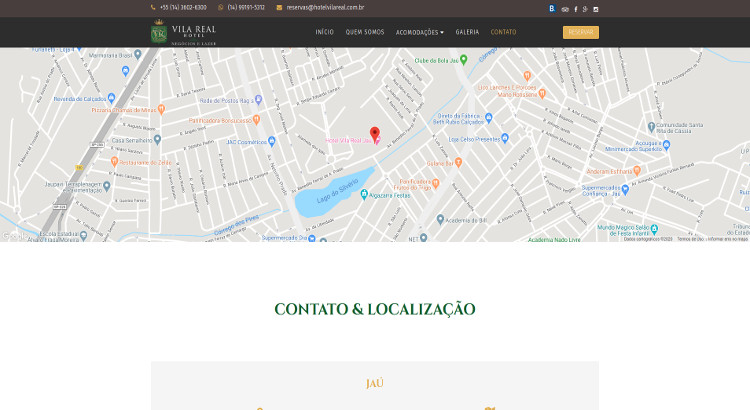Click the JAC Cosméticos shopping pin
Viewport: 750px width, 410px height.
[272, 141]
